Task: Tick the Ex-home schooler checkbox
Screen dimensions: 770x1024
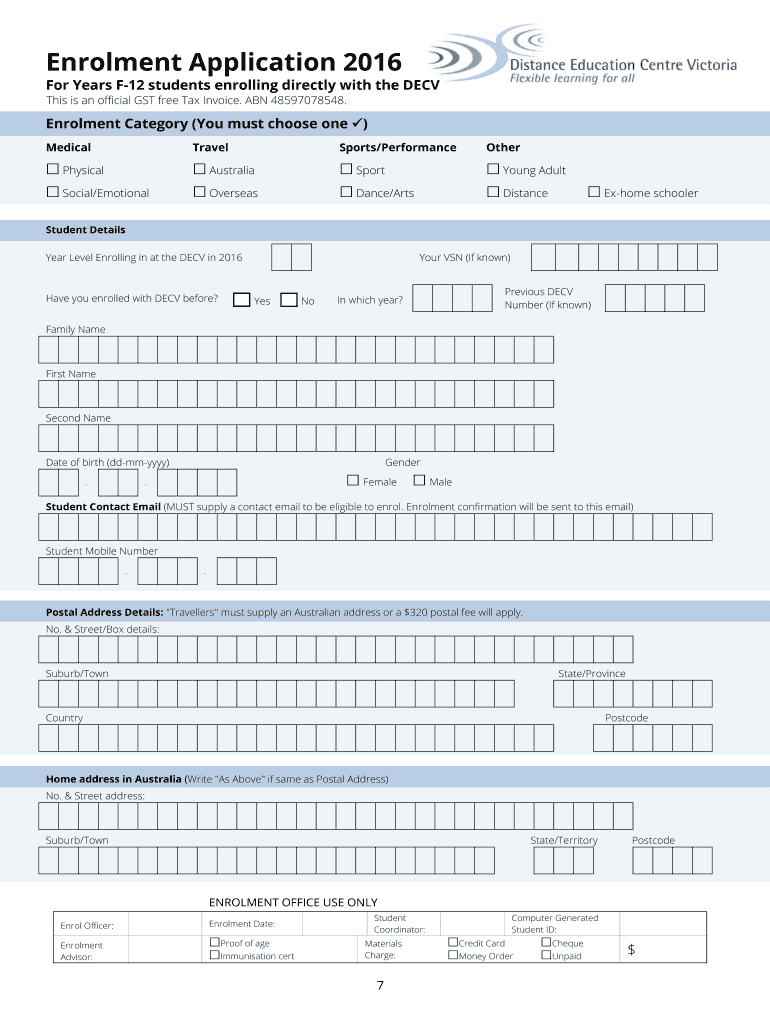Action: point(594,193)
